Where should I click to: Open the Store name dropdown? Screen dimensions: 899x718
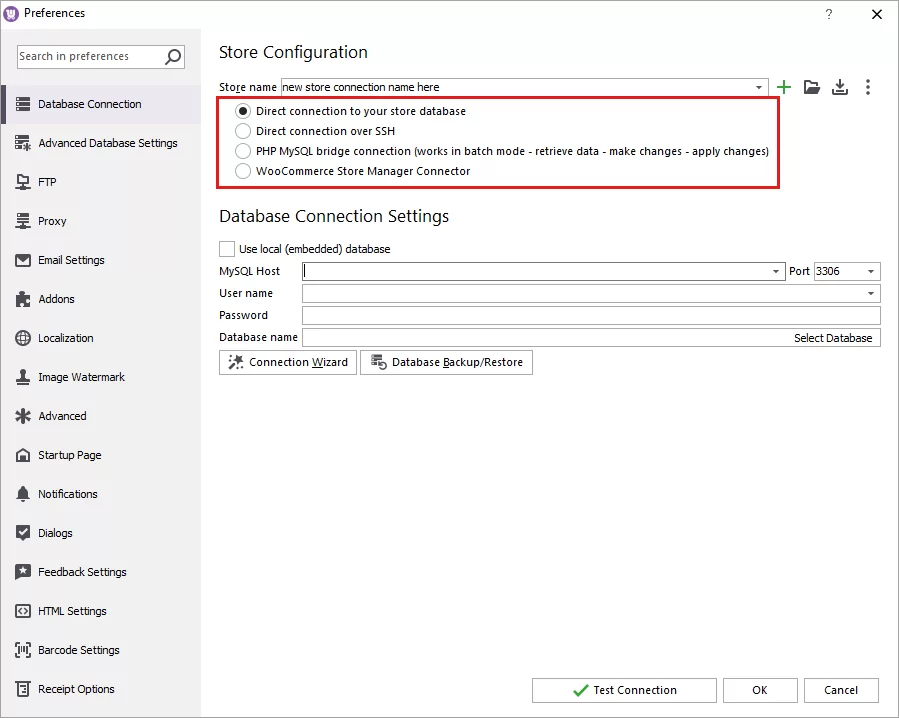(758, 87)
